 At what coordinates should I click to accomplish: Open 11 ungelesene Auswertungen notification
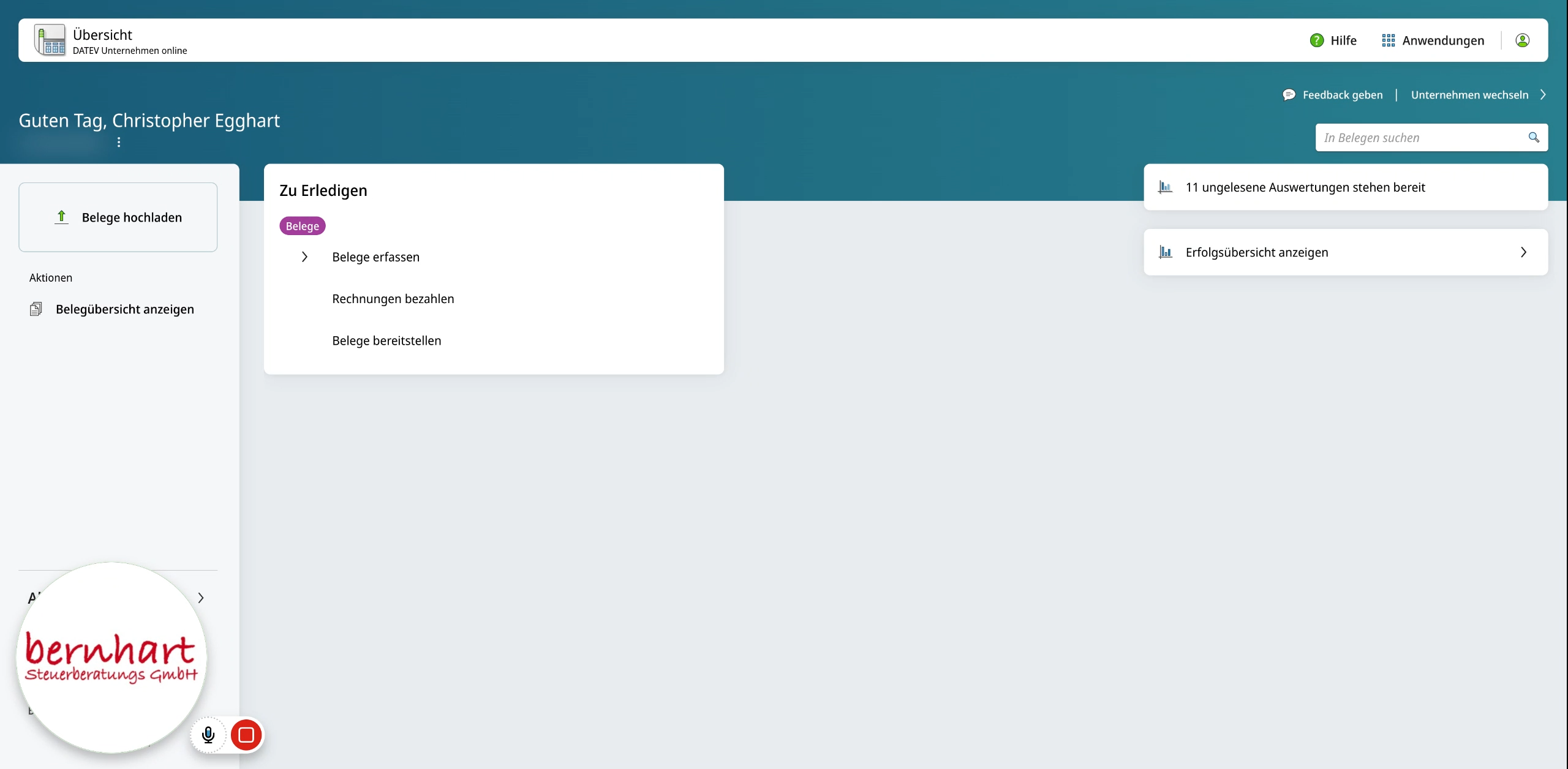(1305, 187)
